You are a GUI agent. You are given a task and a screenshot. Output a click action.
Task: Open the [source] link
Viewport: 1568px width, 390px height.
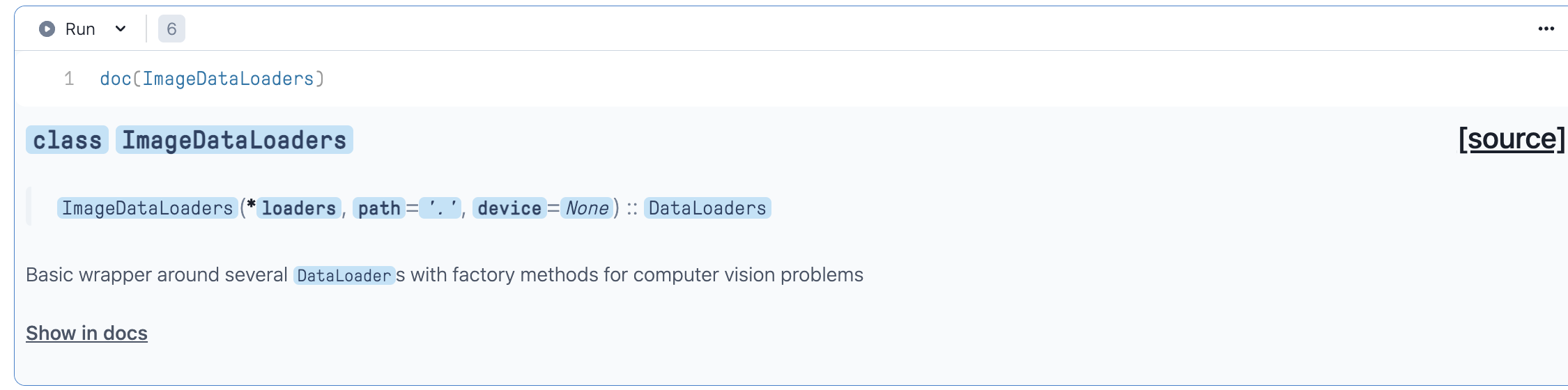1511,139
